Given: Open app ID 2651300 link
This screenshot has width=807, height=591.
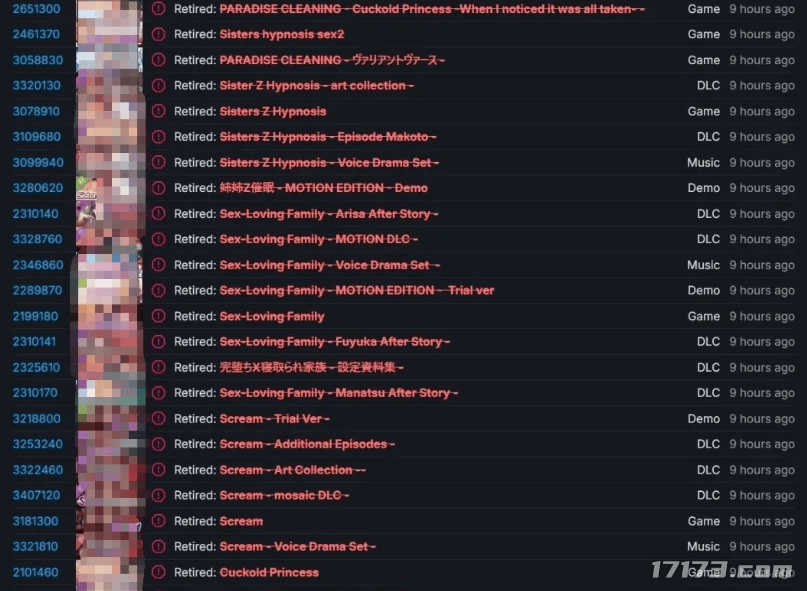Looking at the screenshot, I should 37,9.
